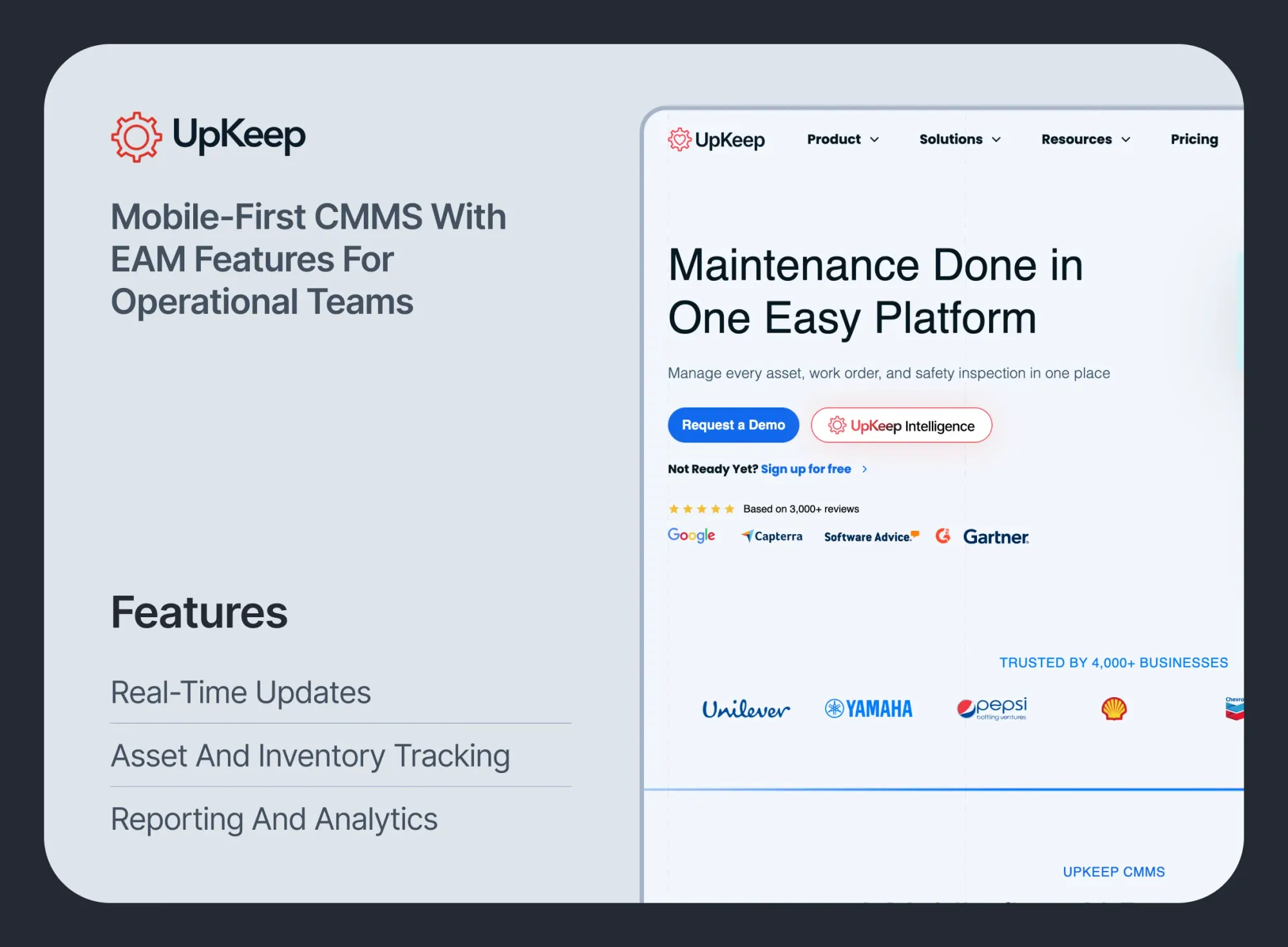
Task: Open the Pricing page
Action: pos(1194,139)
